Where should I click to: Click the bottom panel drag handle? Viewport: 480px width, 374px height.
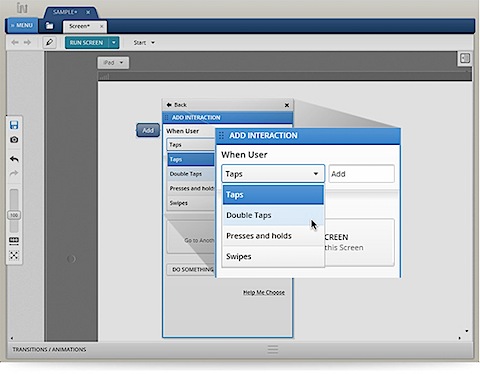[x=273, y=349]
